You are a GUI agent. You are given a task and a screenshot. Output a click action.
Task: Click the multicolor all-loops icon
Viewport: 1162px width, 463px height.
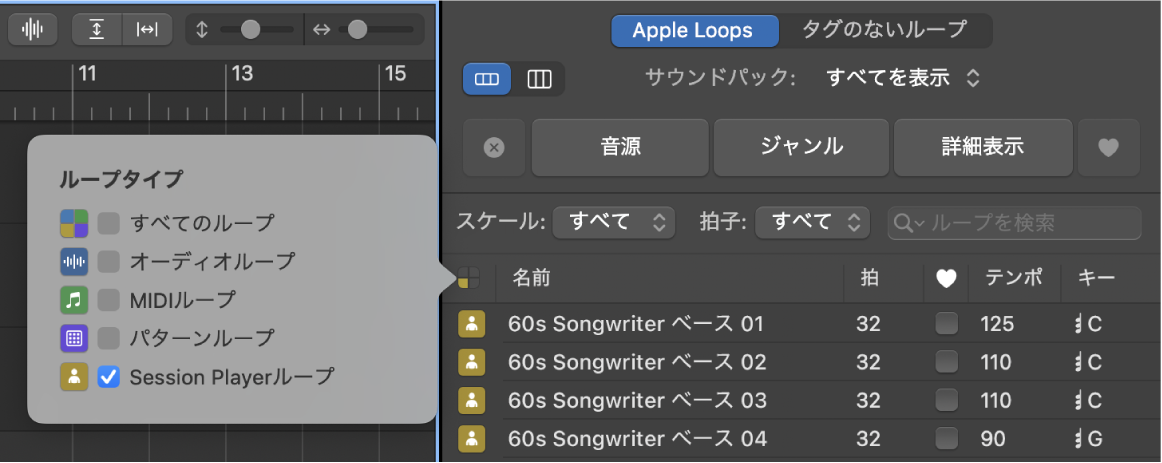pos(74,223)
